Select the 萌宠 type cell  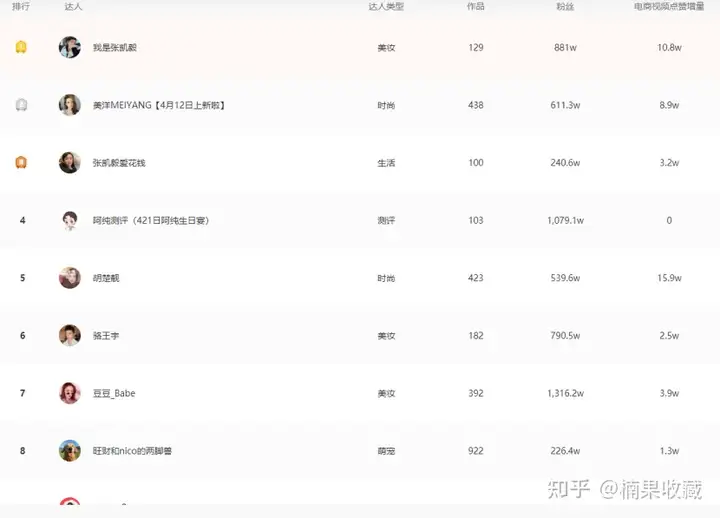pyautogui.click(x=386, y=451)
